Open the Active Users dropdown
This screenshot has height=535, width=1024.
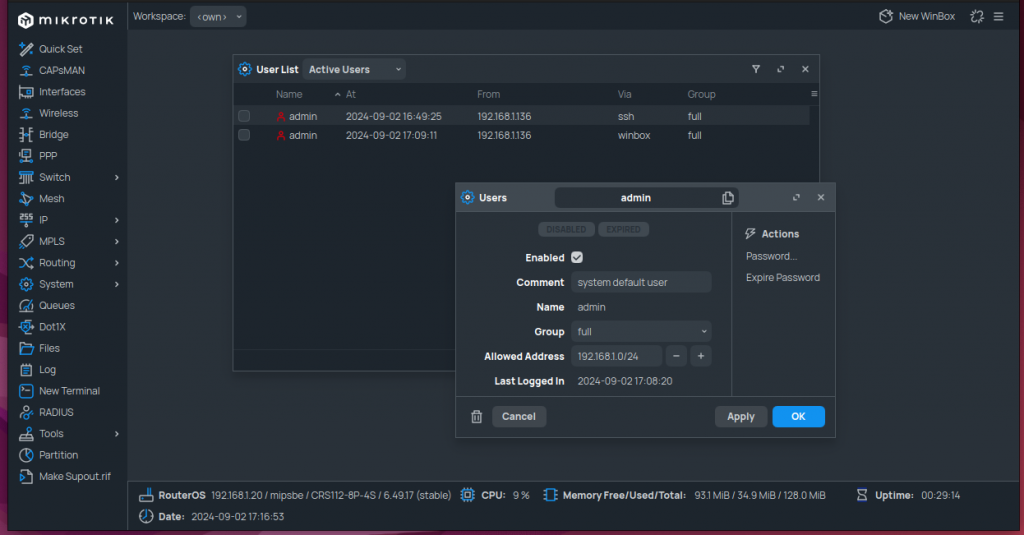point(354,69)
